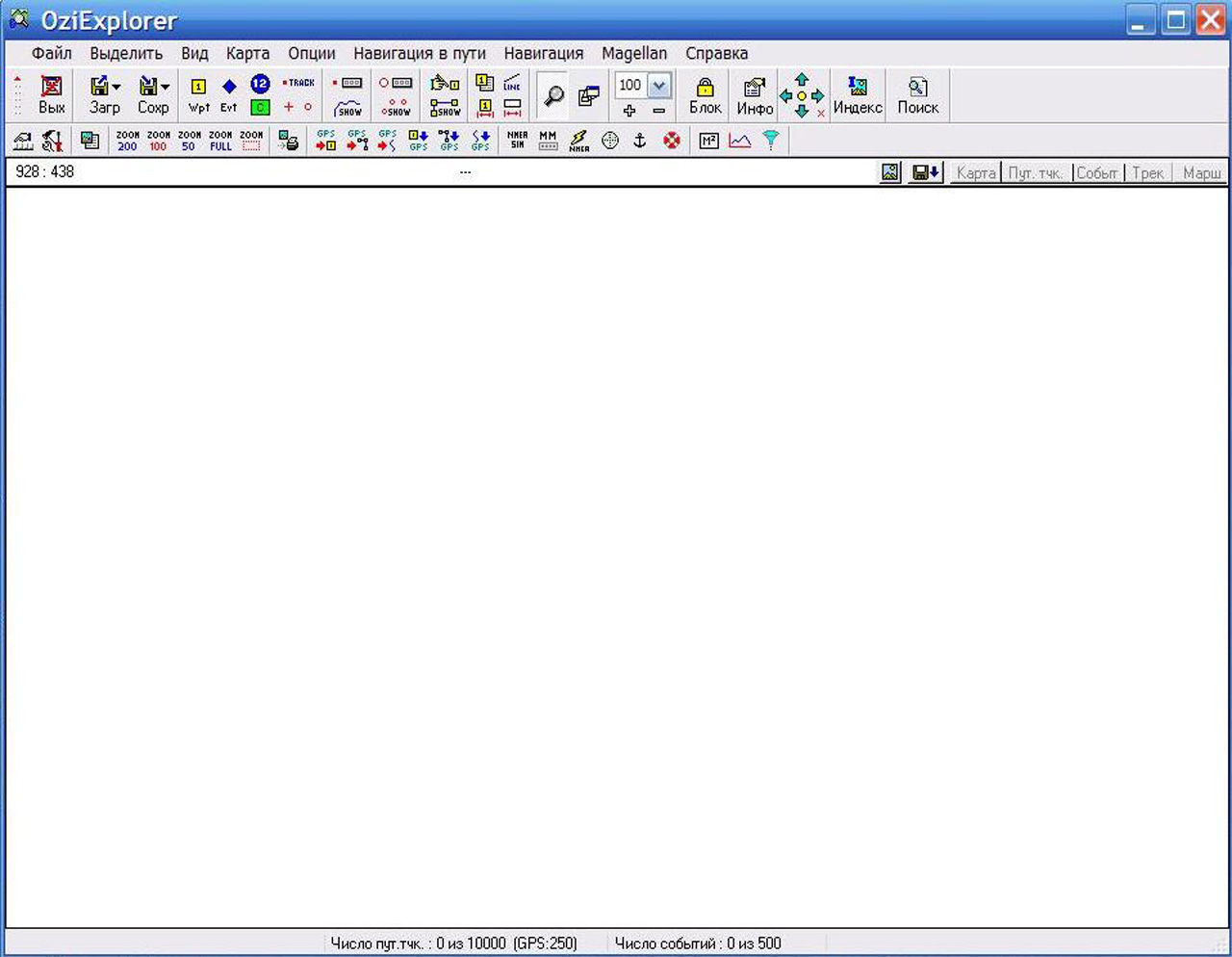The height and width of the screenshot is (957, 1232).
Task: Click the MM moving map icon
Action: pos(548,141)
